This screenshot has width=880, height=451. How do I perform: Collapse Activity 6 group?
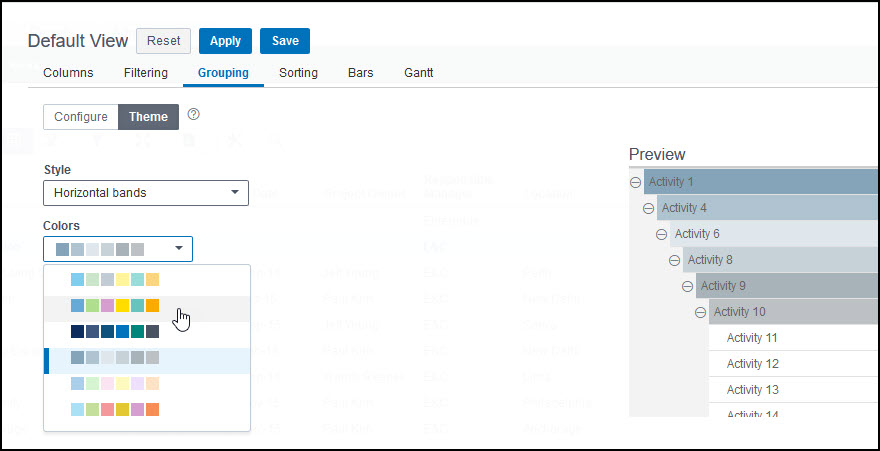coord(661,234)
